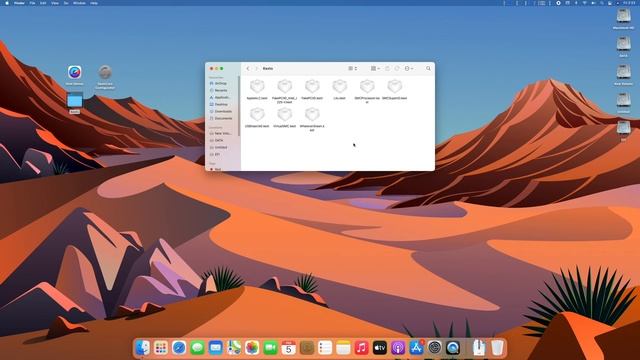
Task: Go forward in Finder window
Action: 256,69
